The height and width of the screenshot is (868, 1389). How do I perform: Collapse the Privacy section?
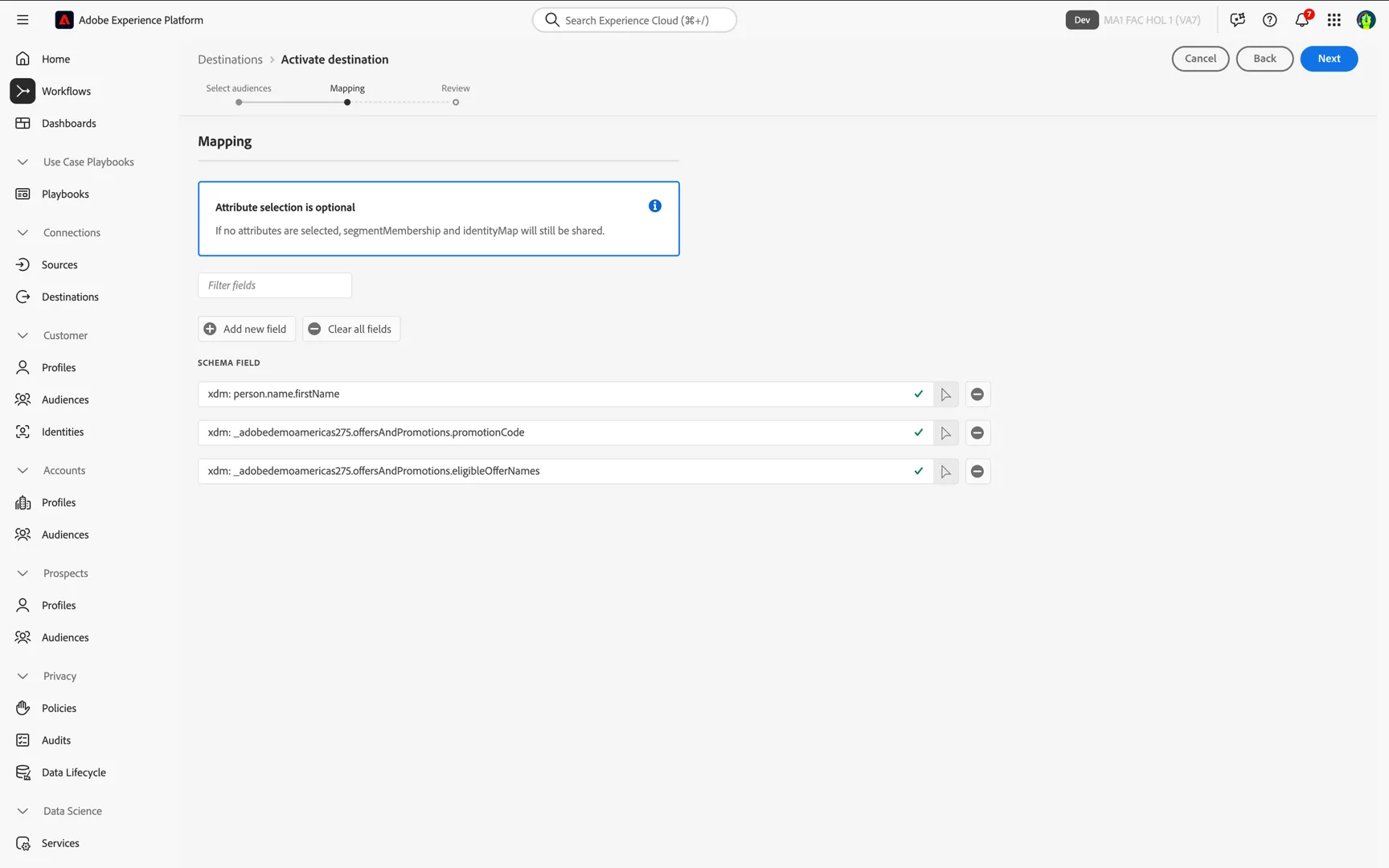pyautogui.click(x=23, y=676)
